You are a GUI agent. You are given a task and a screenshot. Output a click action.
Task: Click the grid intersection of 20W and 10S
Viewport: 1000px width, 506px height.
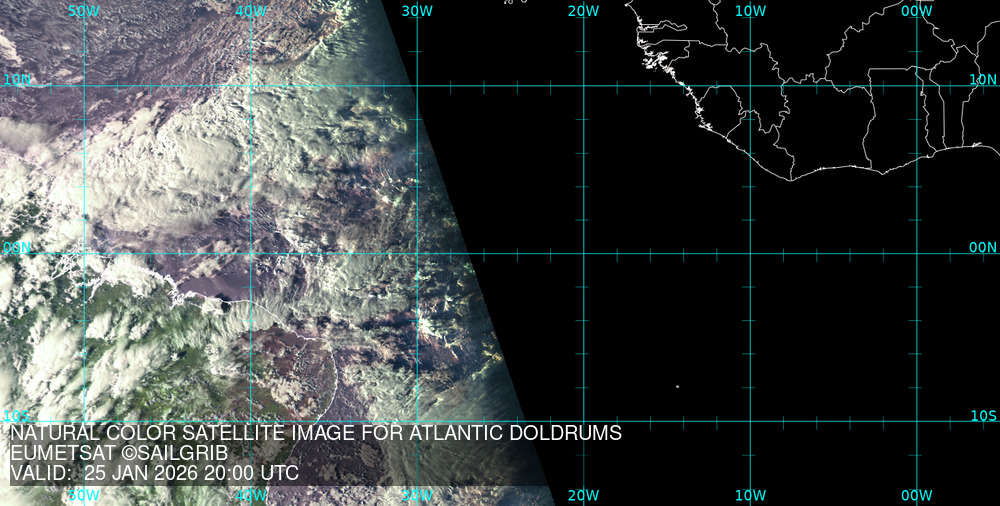[583, 420]
